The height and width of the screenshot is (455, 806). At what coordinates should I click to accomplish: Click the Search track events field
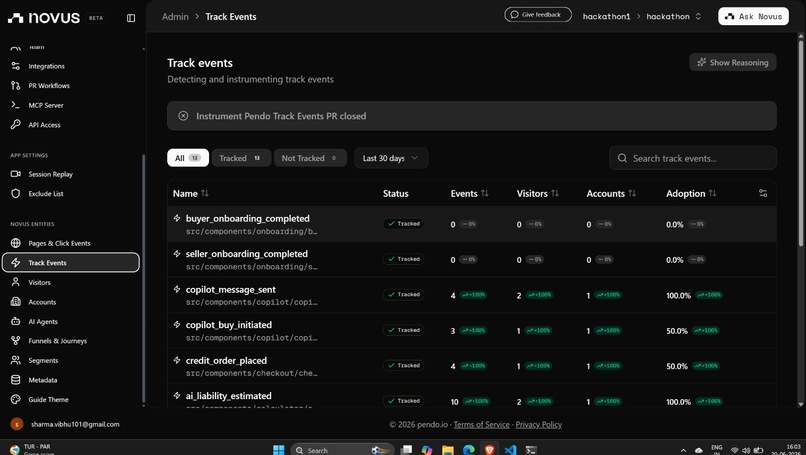692,158
